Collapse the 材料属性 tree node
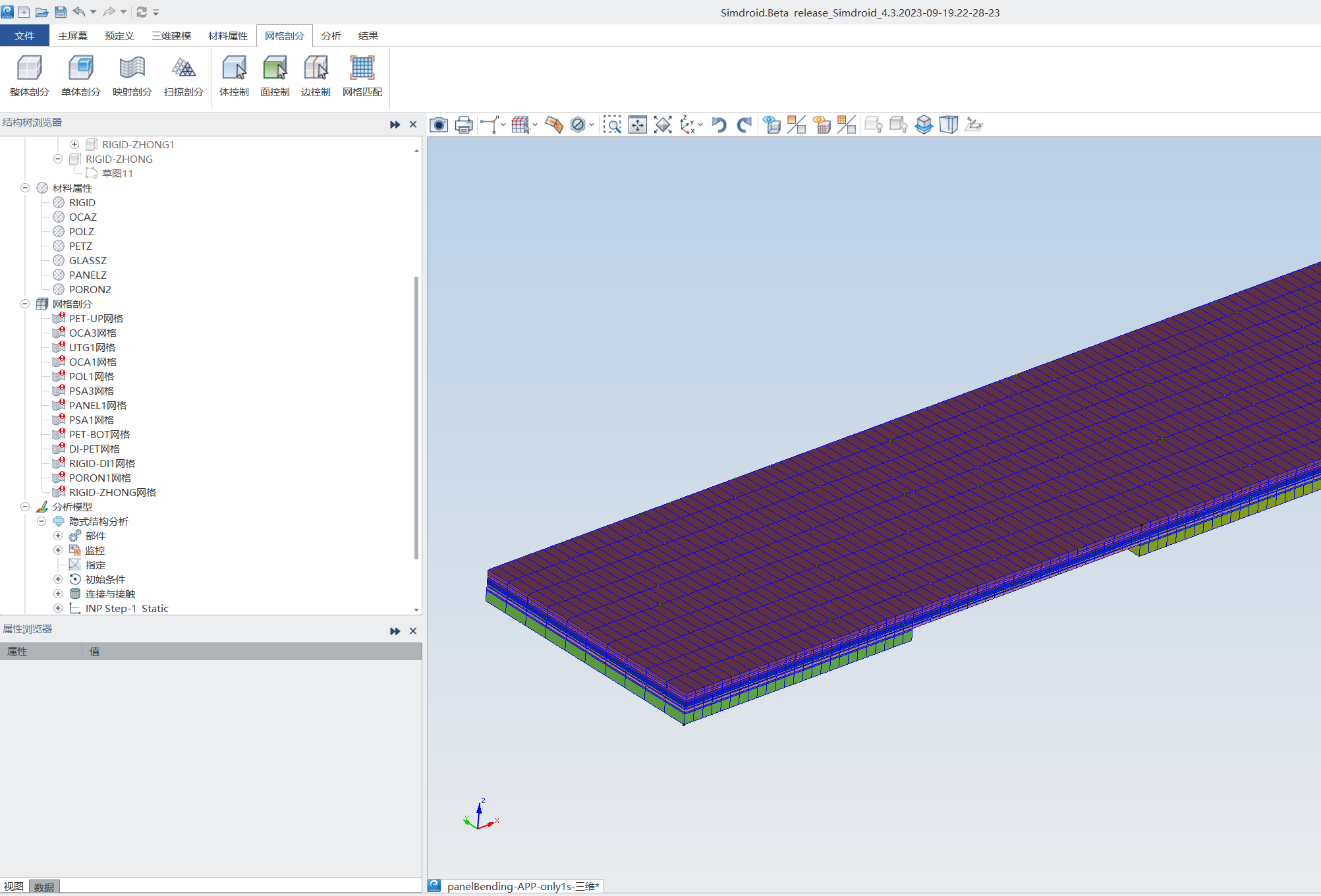 [25, 188]
